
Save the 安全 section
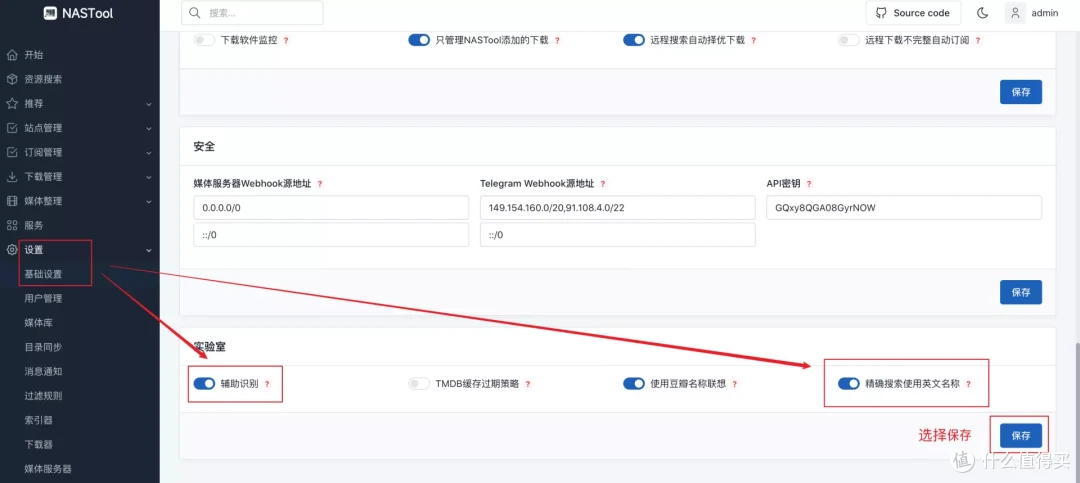pos(1021,292)
